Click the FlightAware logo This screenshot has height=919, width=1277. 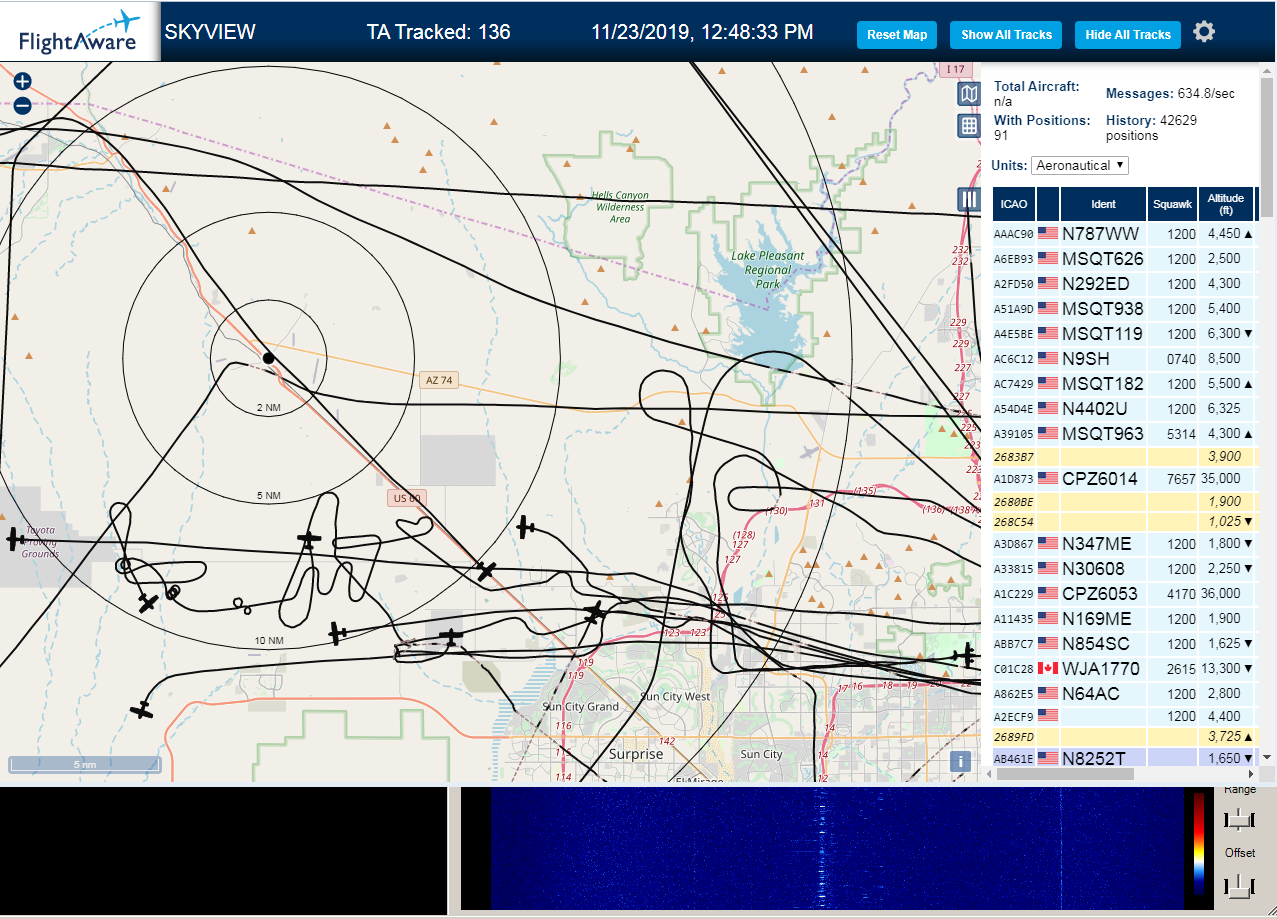(x=80, y=32)
